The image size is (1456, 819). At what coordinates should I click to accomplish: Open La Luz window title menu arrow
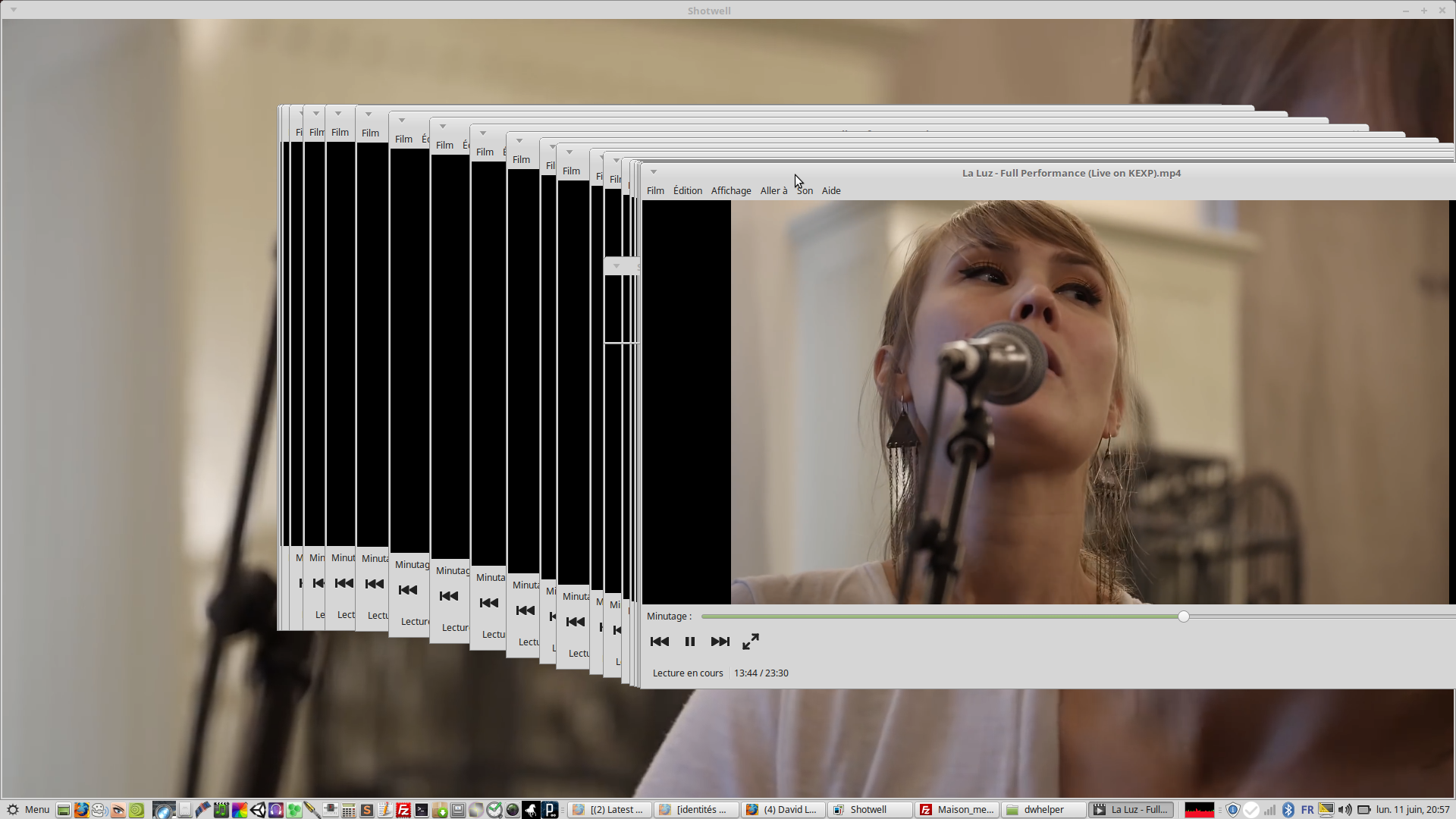(653, 172)
